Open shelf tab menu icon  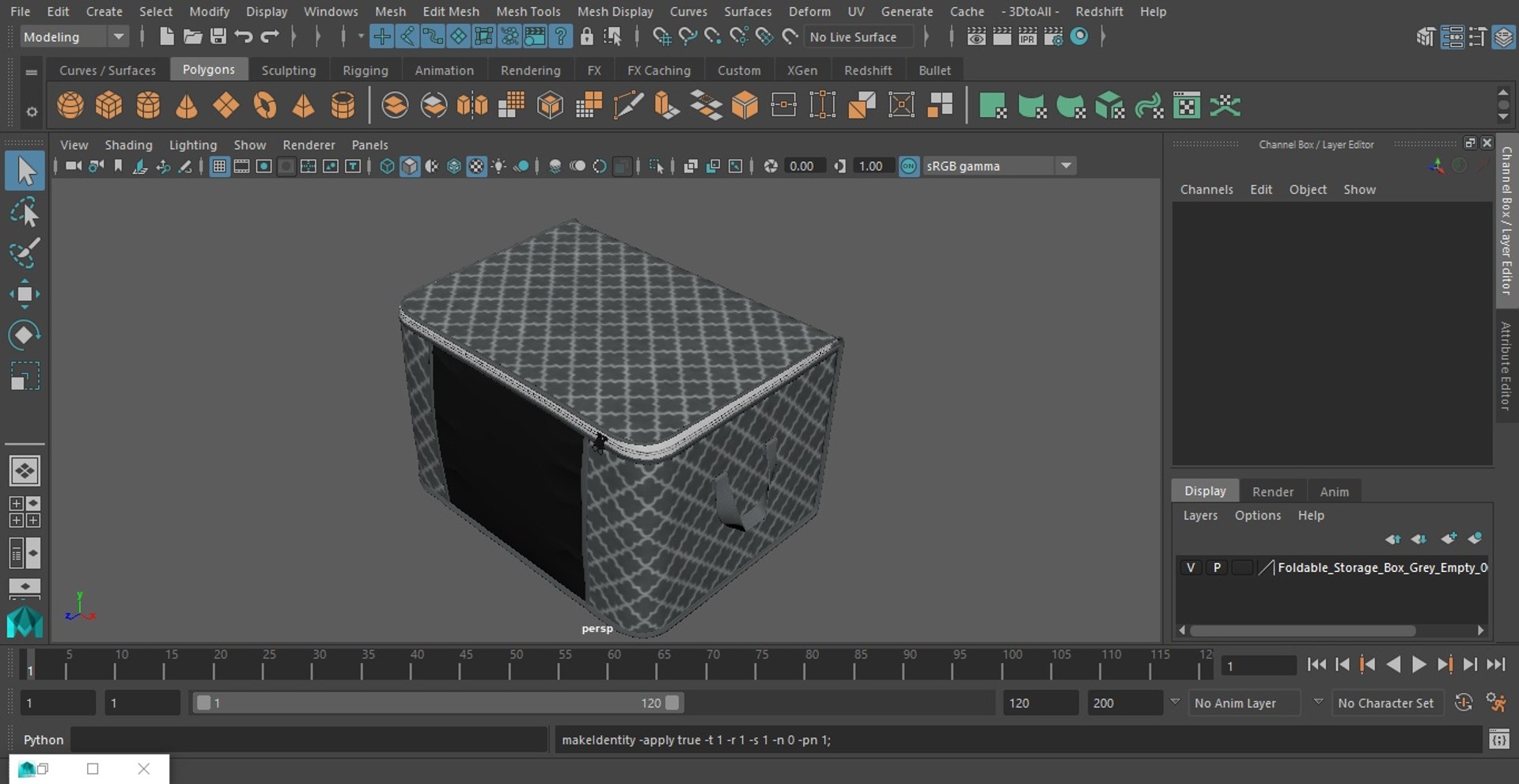(32, 71)
